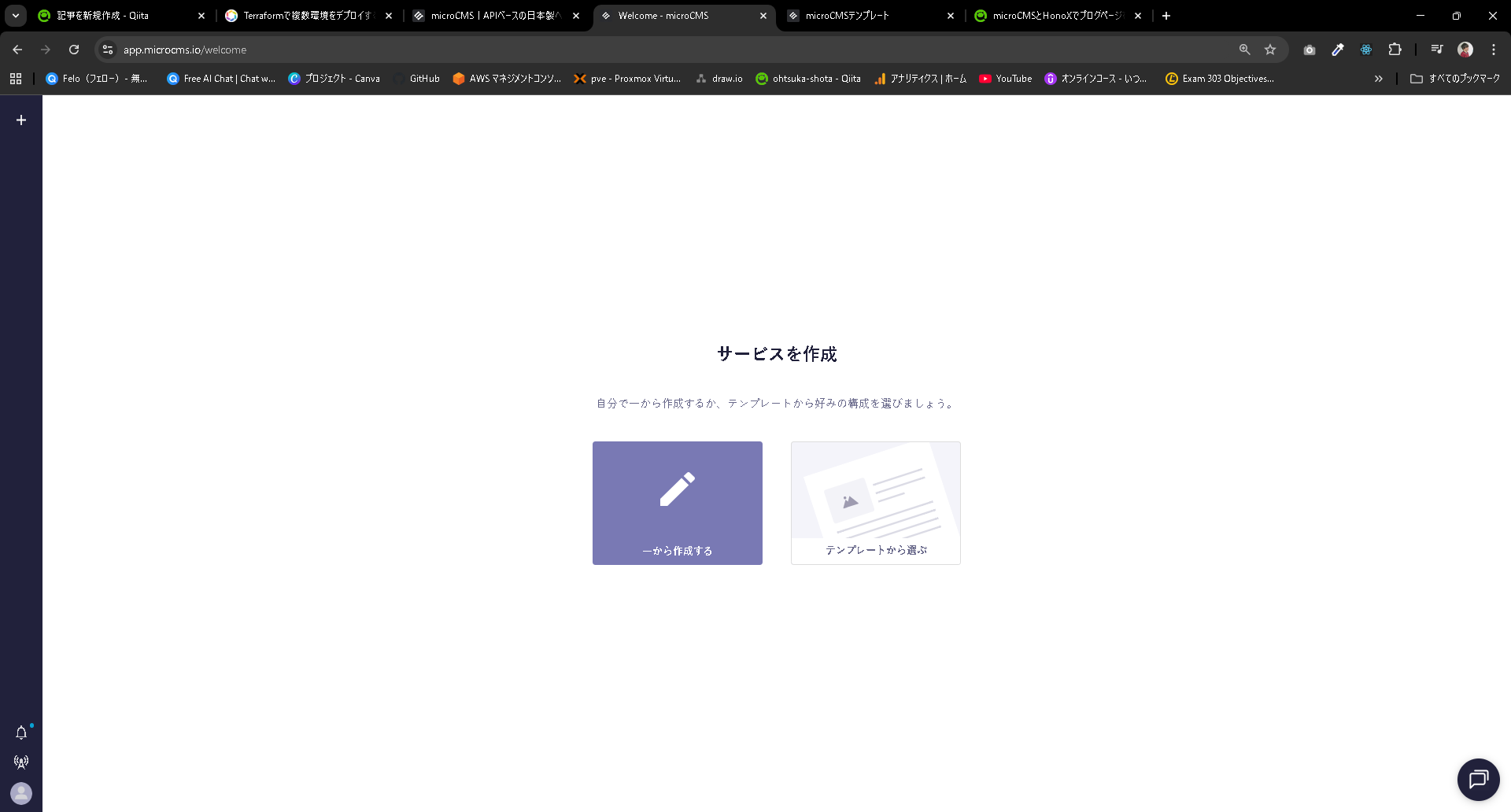Minimize the Chrome window
The image size is (1511, 812).
[1420, 16]
